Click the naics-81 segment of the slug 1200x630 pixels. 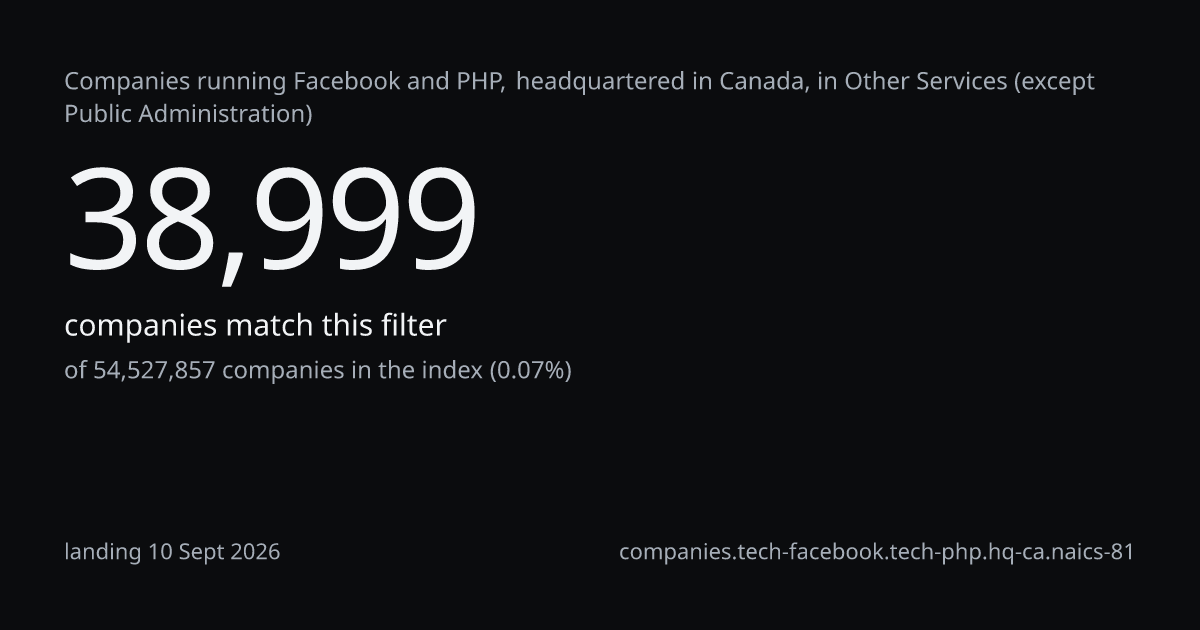point(1094,552)
